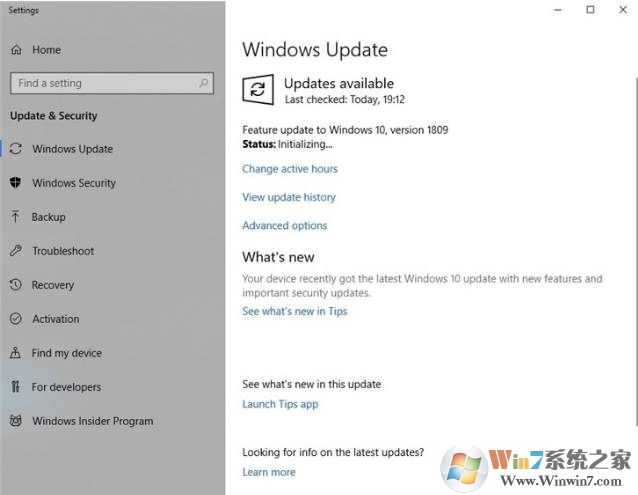The height and width of the screenshot is (495, 638).
Task: Click the Find my device person icon
Action: pyautogui.click(x=15, y=353)
